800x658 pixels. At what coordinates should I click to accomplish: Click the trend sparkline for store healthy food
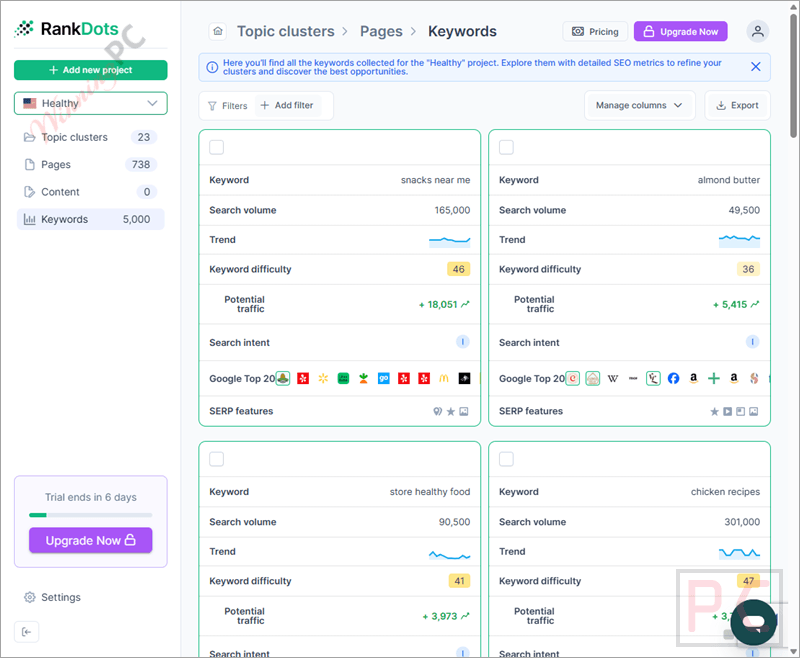449,554
